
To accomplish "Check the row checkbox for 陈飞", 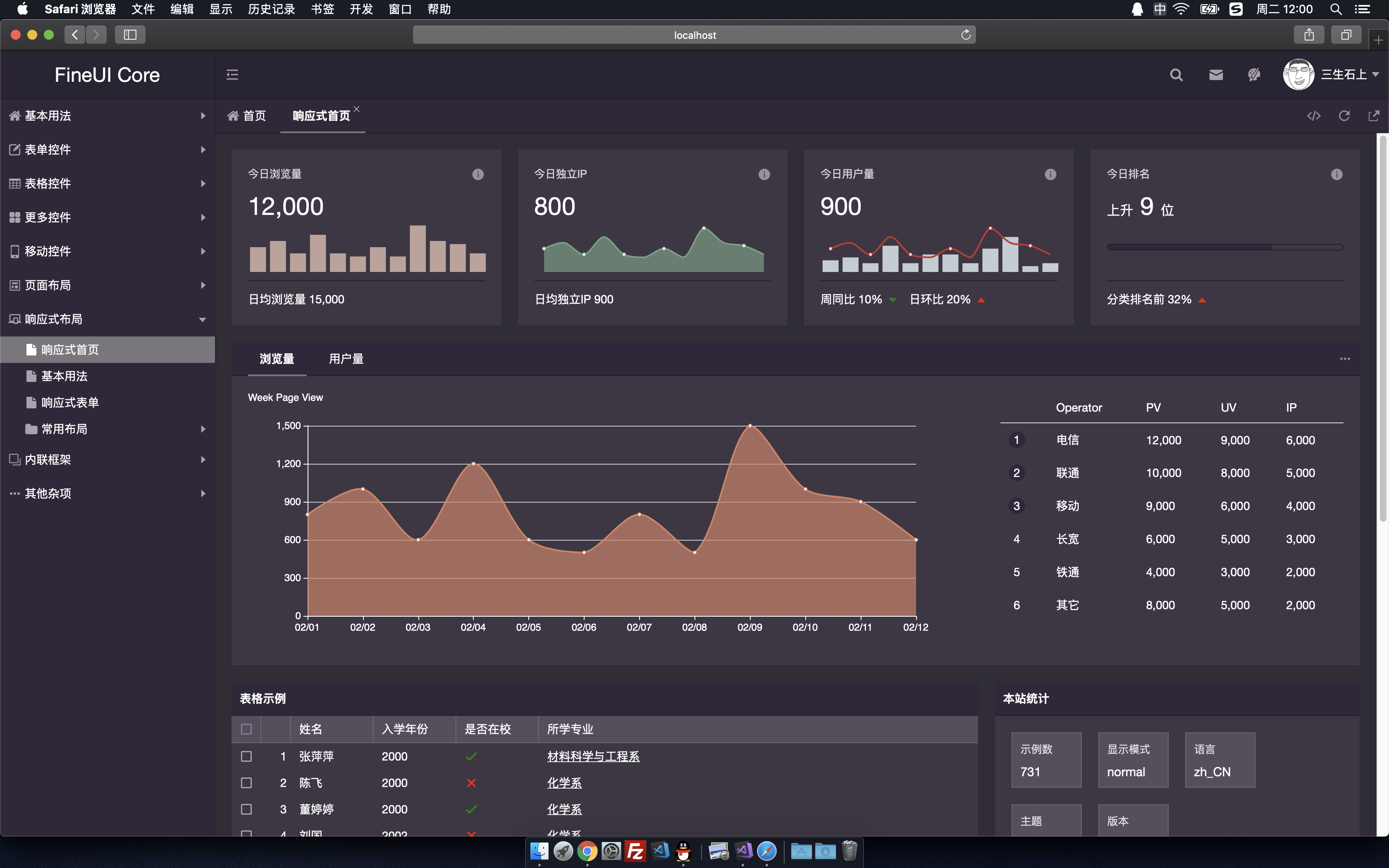I will pos(246,783).
